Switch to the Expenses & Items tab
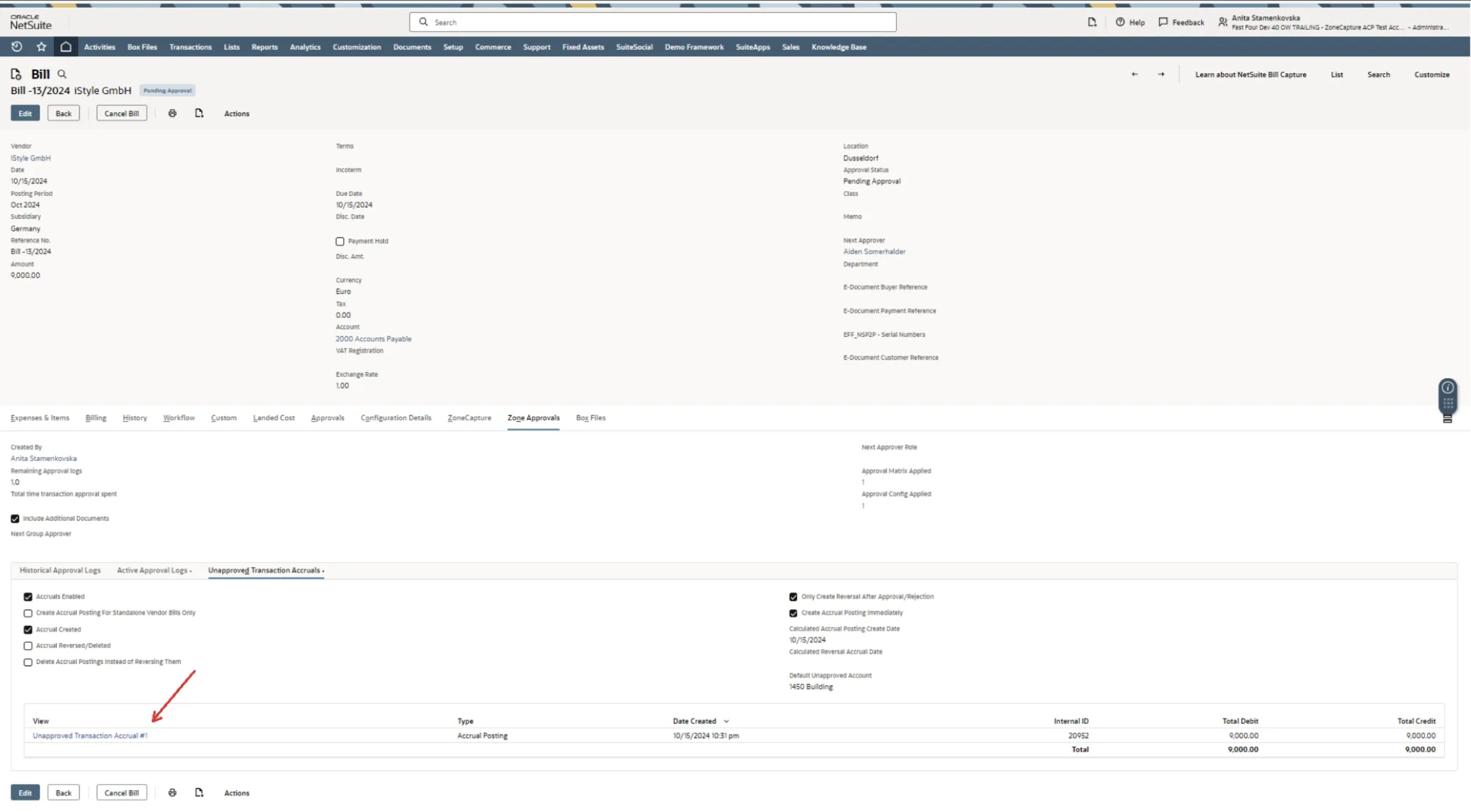The image size is (1471, 812). 40,418
